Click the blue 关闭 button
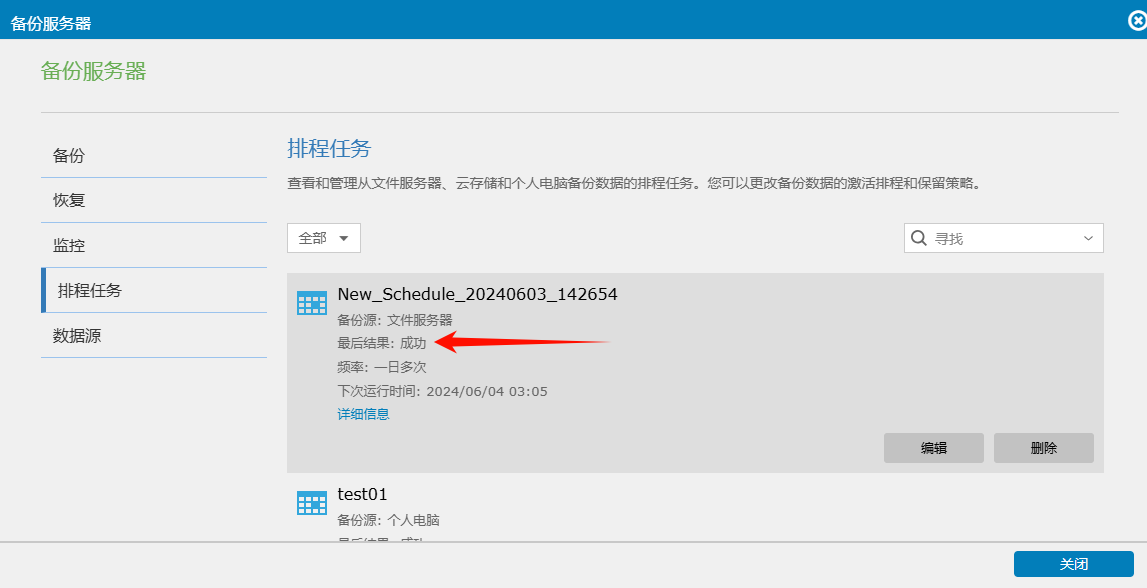This screenshot has height=588, width=1147. click(1073, 564)
